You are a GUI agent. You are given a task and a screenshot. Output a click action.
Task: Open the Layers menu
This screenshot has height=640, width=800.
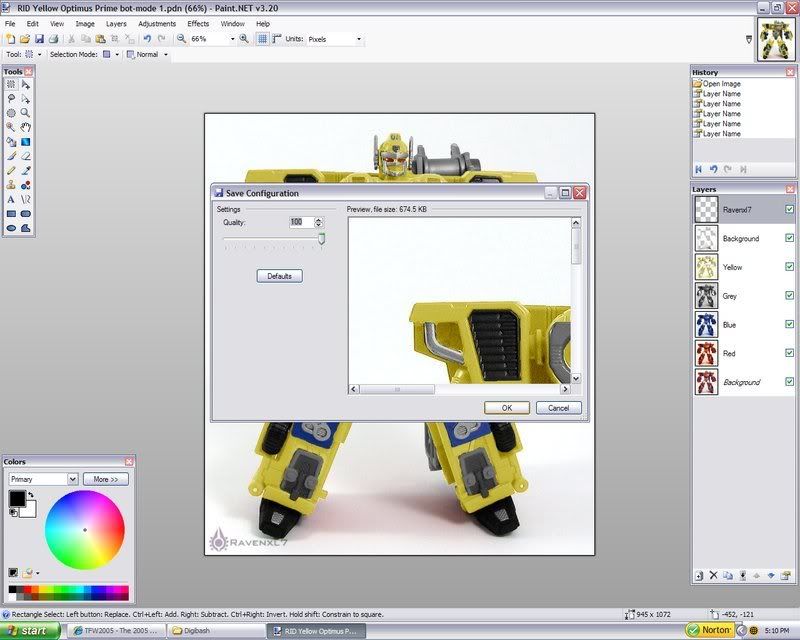pyautogui.click(x=116, y=24)
